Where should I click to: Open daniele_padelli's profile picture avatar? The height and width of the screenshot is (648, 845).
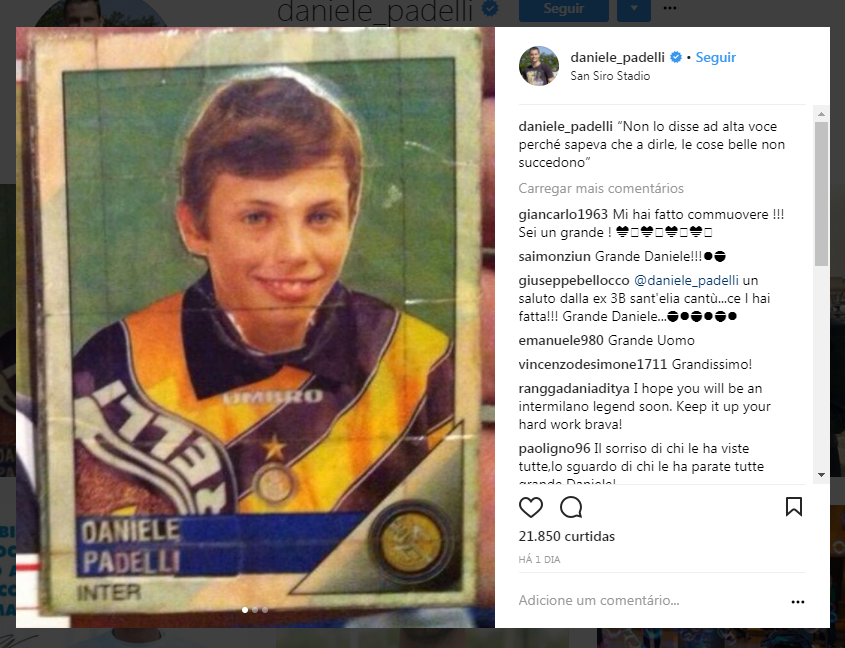(x=538, y=66)
